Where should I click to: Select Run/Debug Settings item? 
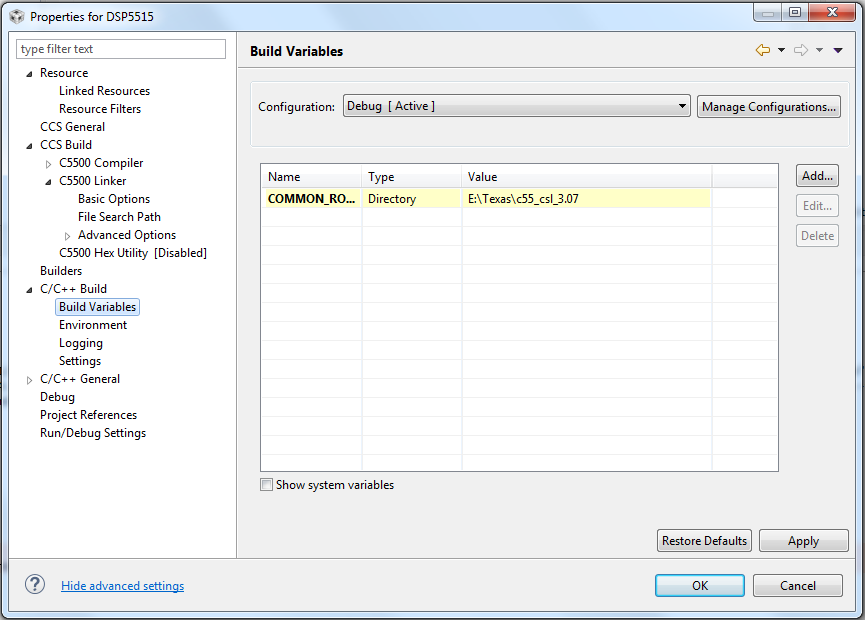coord(93,433)
